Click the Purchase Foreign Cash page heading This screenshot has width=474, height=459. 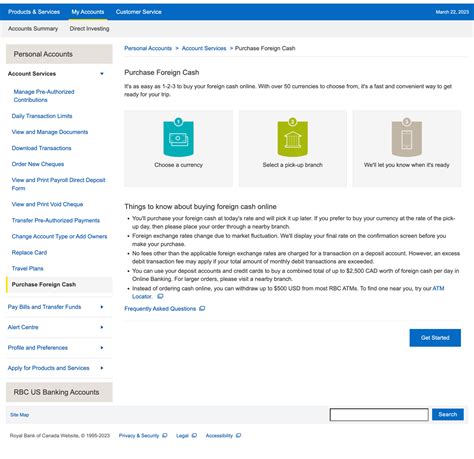pyautogui.click(x=162, y=72)
